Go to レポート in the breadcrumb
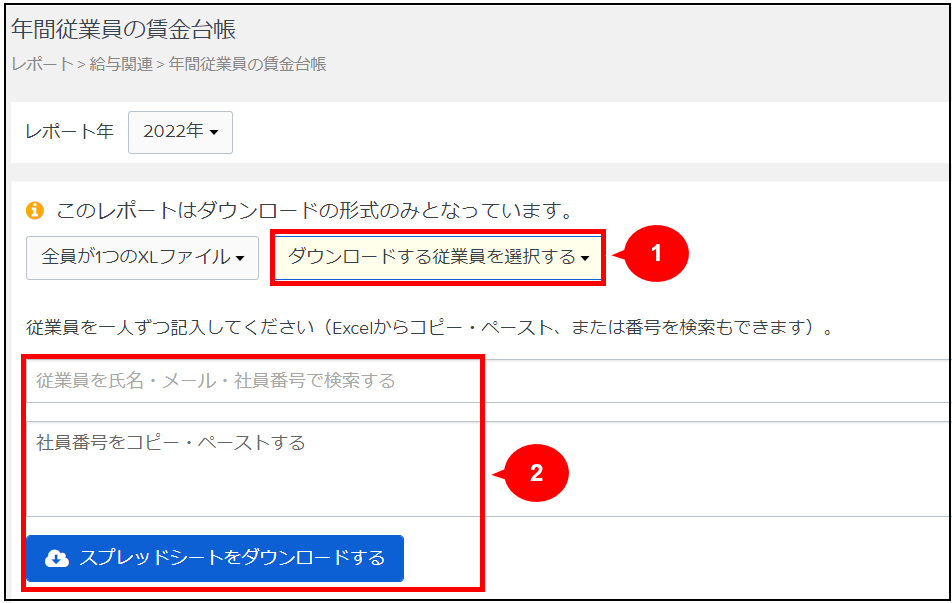This screenshot has width=952, height=603. coord(42,65)
